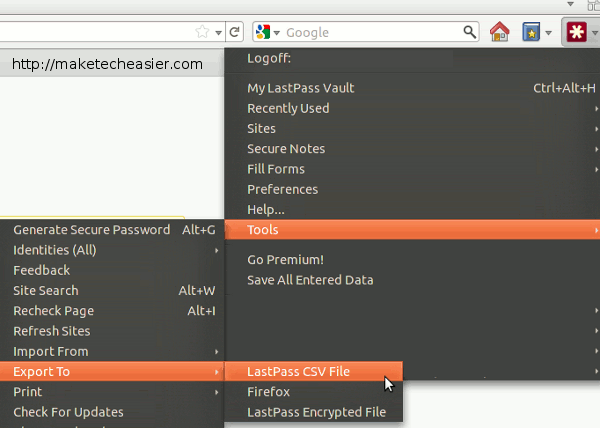600x428 pixels.
Task: Open the Google search engine icon
Action: [263, 32]
